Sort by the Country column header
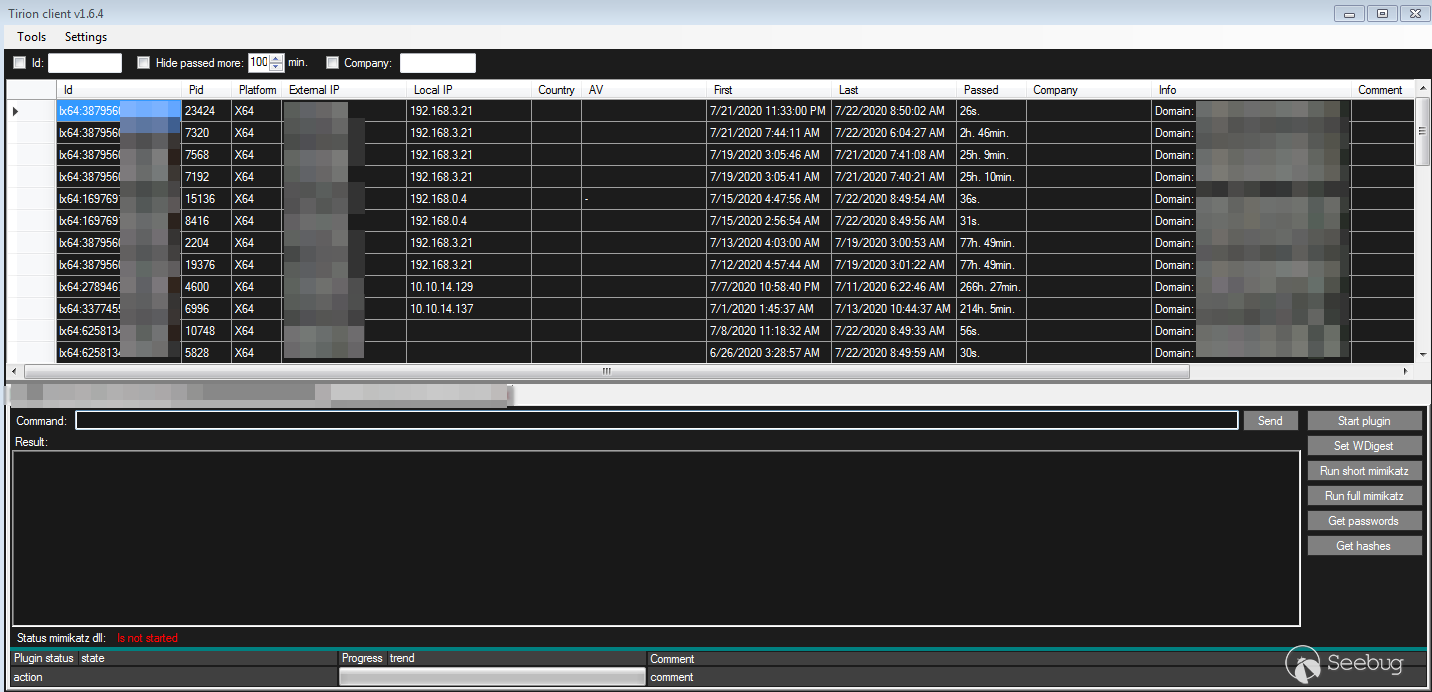The height and width of the screenshot is (692, 1432). pos(556,90)
